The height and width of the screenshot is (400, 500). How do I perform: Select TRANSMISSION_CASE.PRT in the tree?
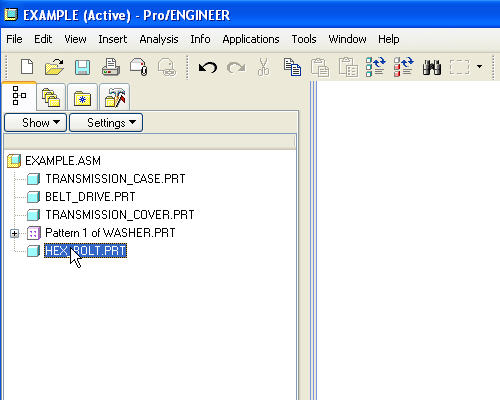click(115, 179)
